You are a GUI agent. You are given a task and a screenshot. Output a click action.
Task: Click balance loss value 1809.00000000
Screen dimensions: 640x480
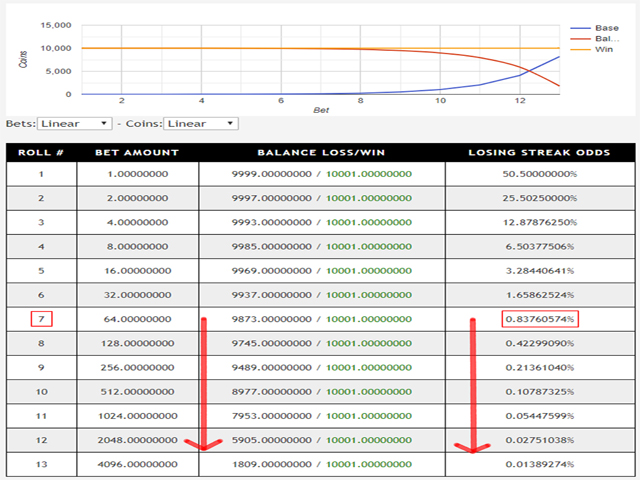(271, 464)
